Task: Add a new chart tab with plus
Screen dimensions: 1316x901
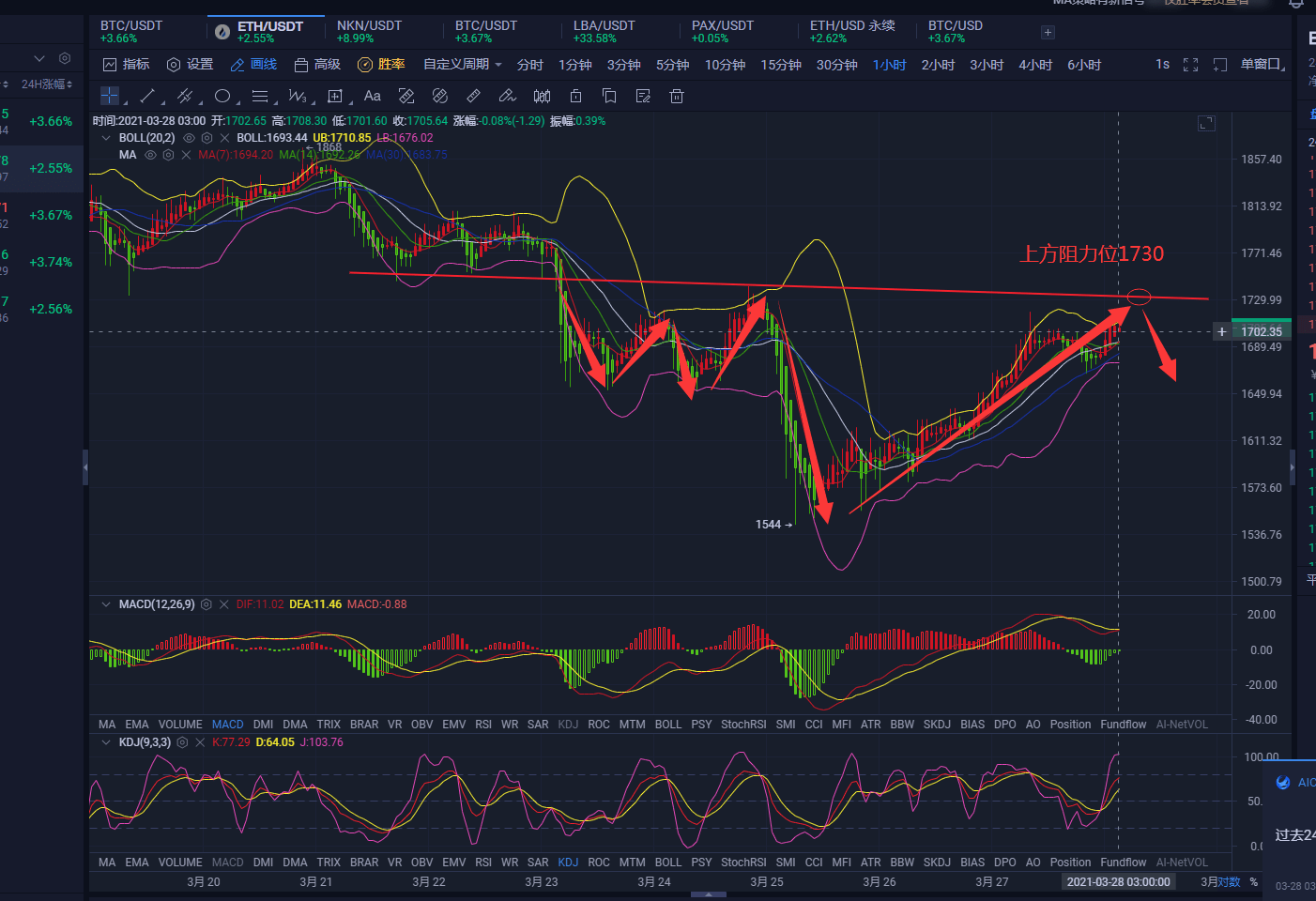Action: tap(1048, 33)
